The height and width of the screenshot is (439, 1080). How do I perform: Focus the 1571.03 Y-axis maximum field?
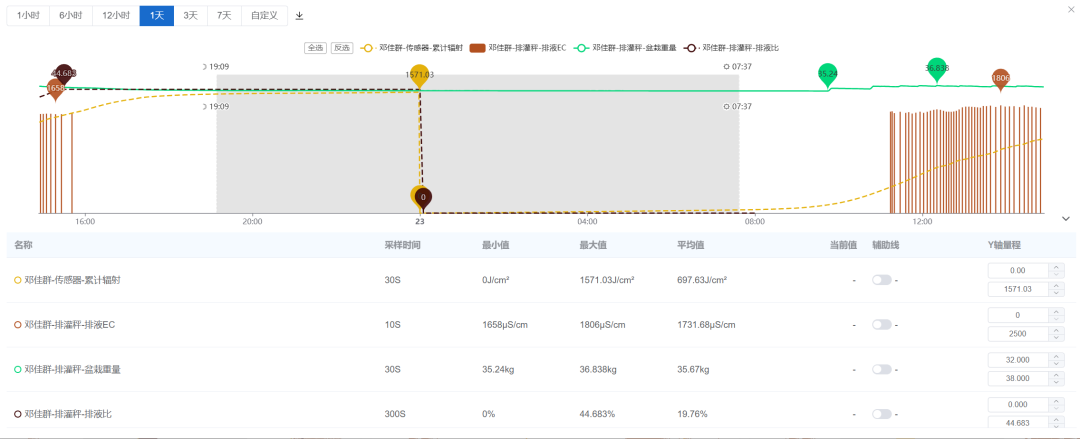tap(1018, 289)
